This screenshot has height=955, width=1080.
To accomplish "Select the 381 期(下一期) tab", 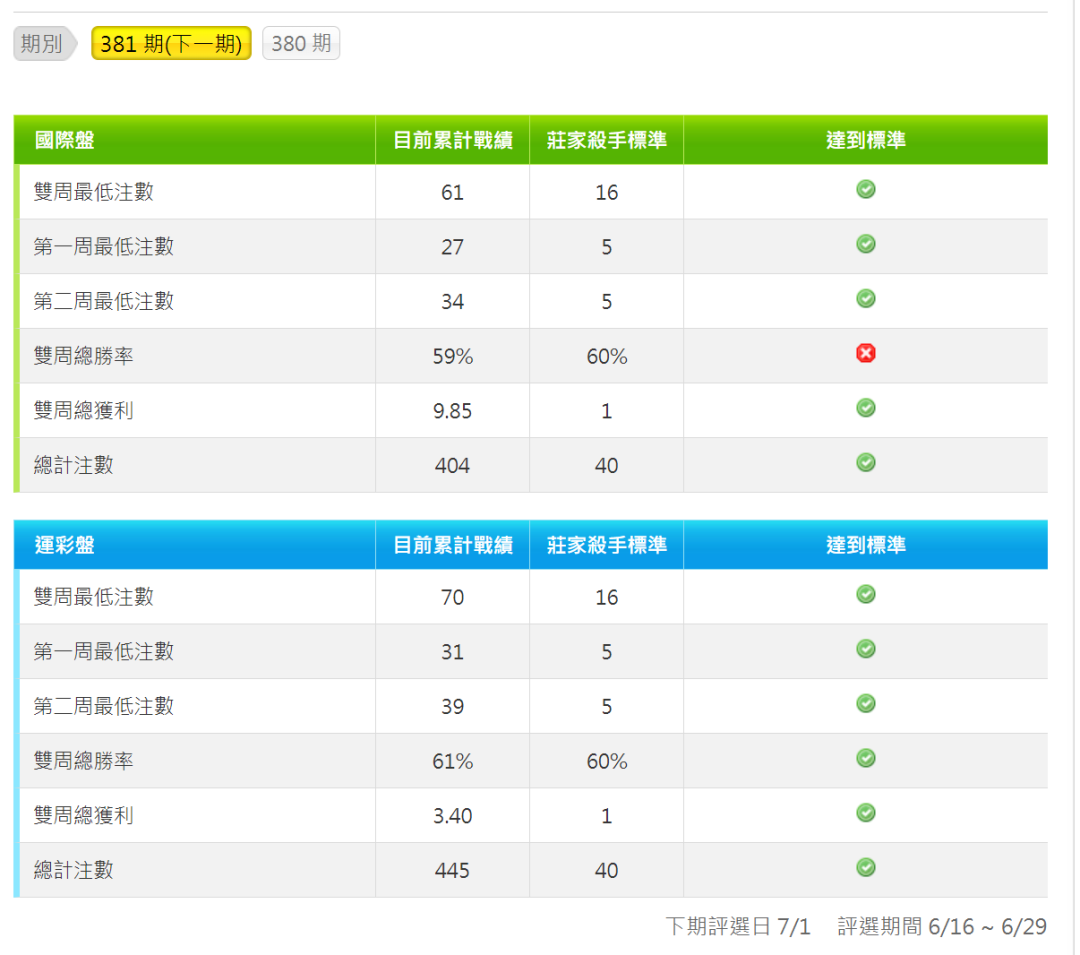I will (x=171, y=44).
